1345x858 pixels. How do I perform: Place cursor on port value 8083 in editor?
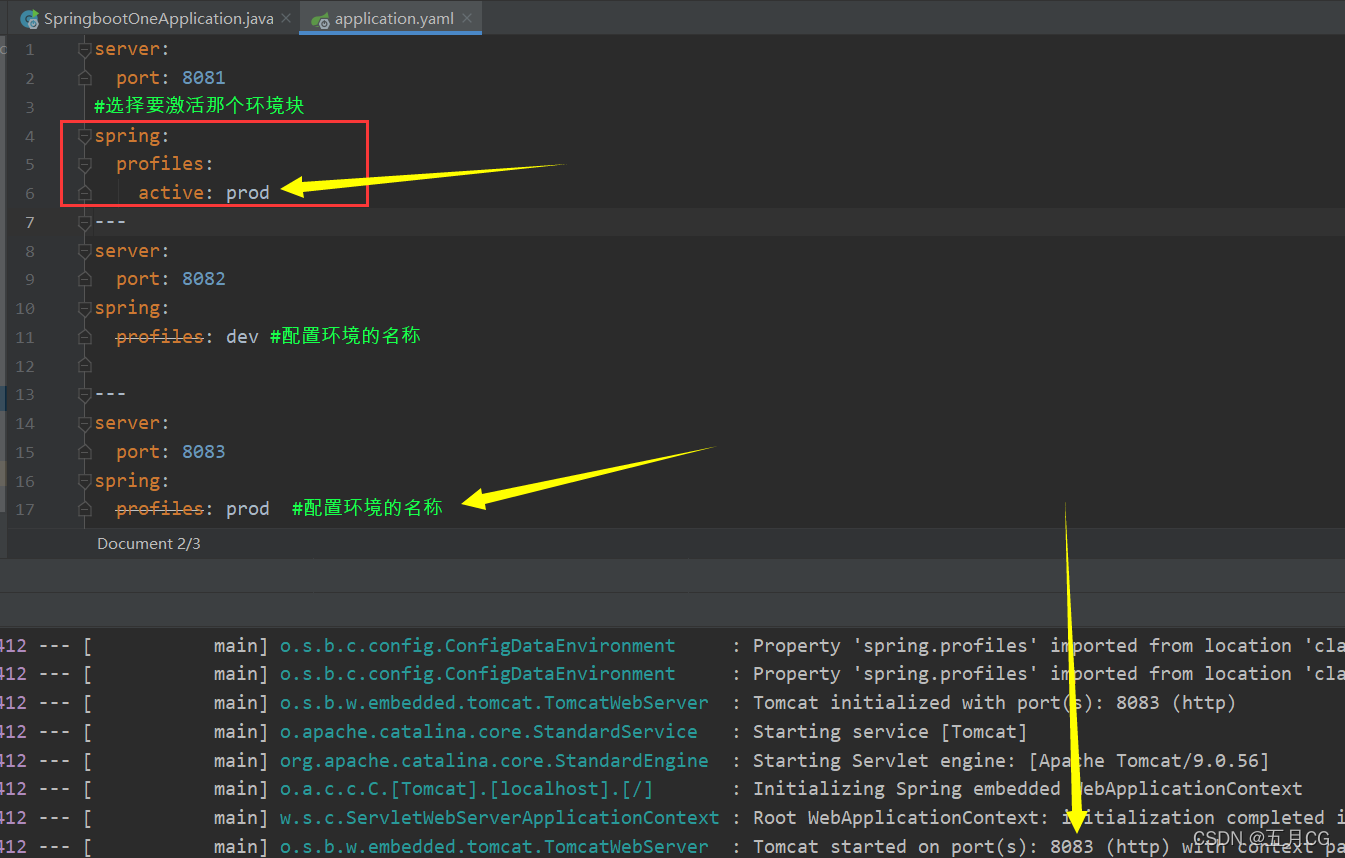pyautogui.click(x=204, y=452)
